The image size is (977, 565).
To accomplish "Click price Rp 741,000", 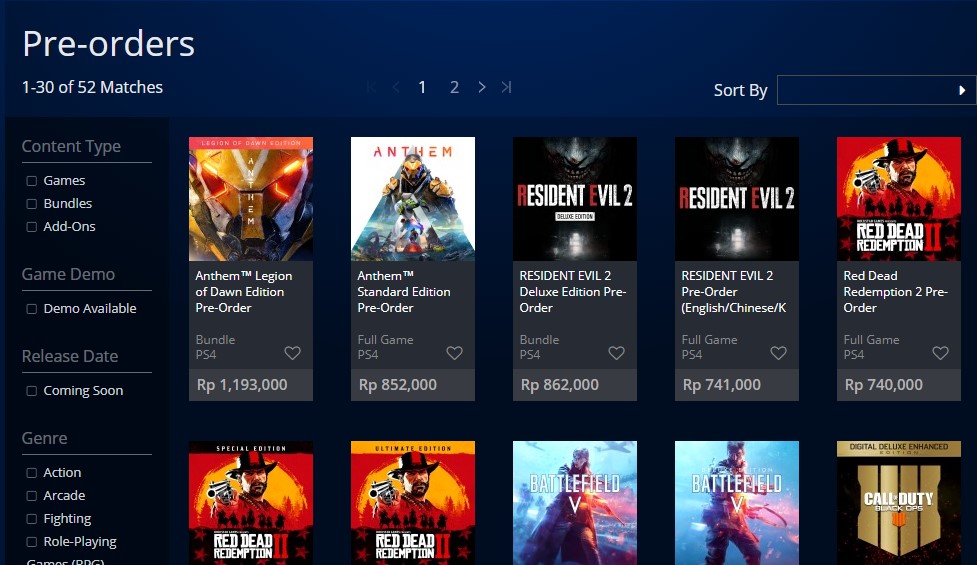I will 722,385.
